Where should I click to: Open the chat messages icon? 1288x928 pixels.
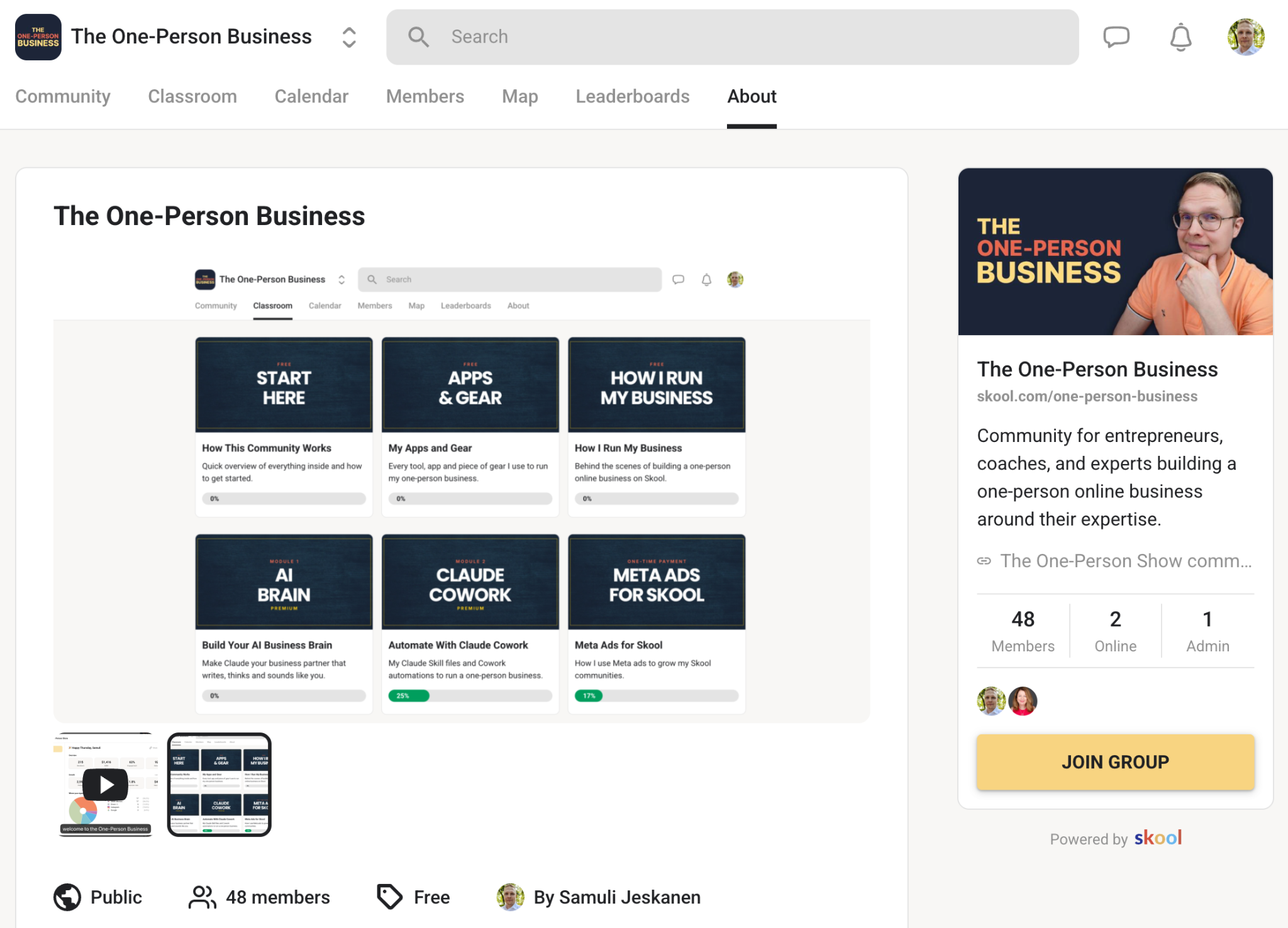[1116, 37]
